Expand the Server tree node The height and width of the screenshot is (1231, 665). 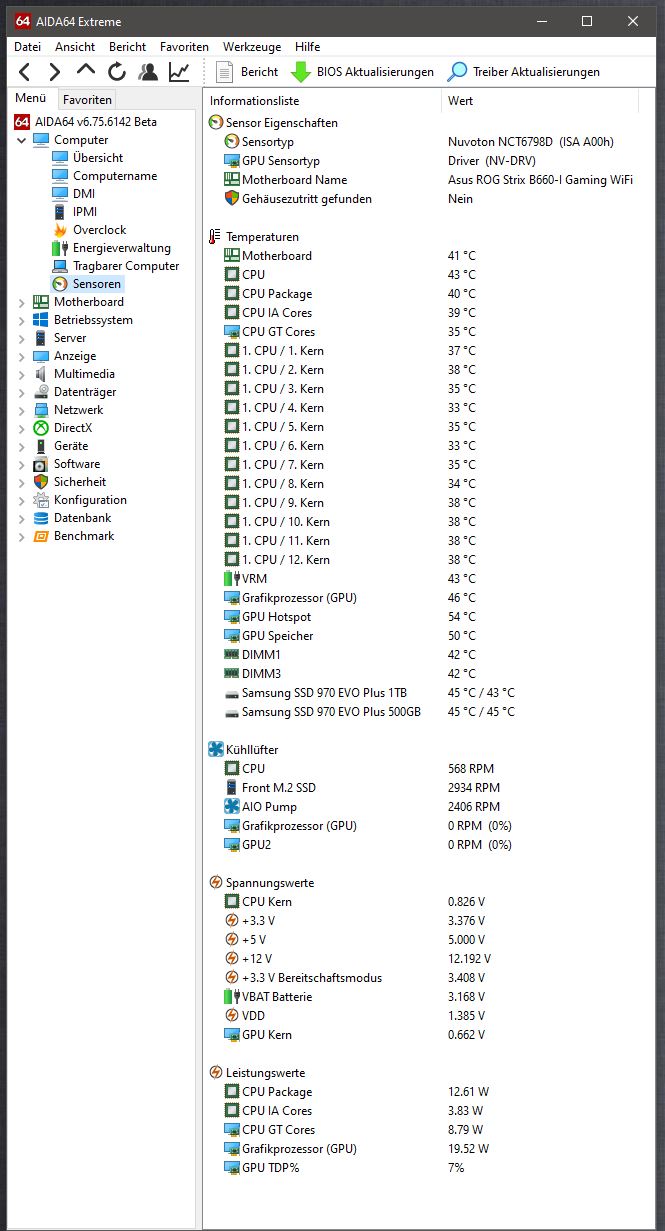tap(23, 338)
